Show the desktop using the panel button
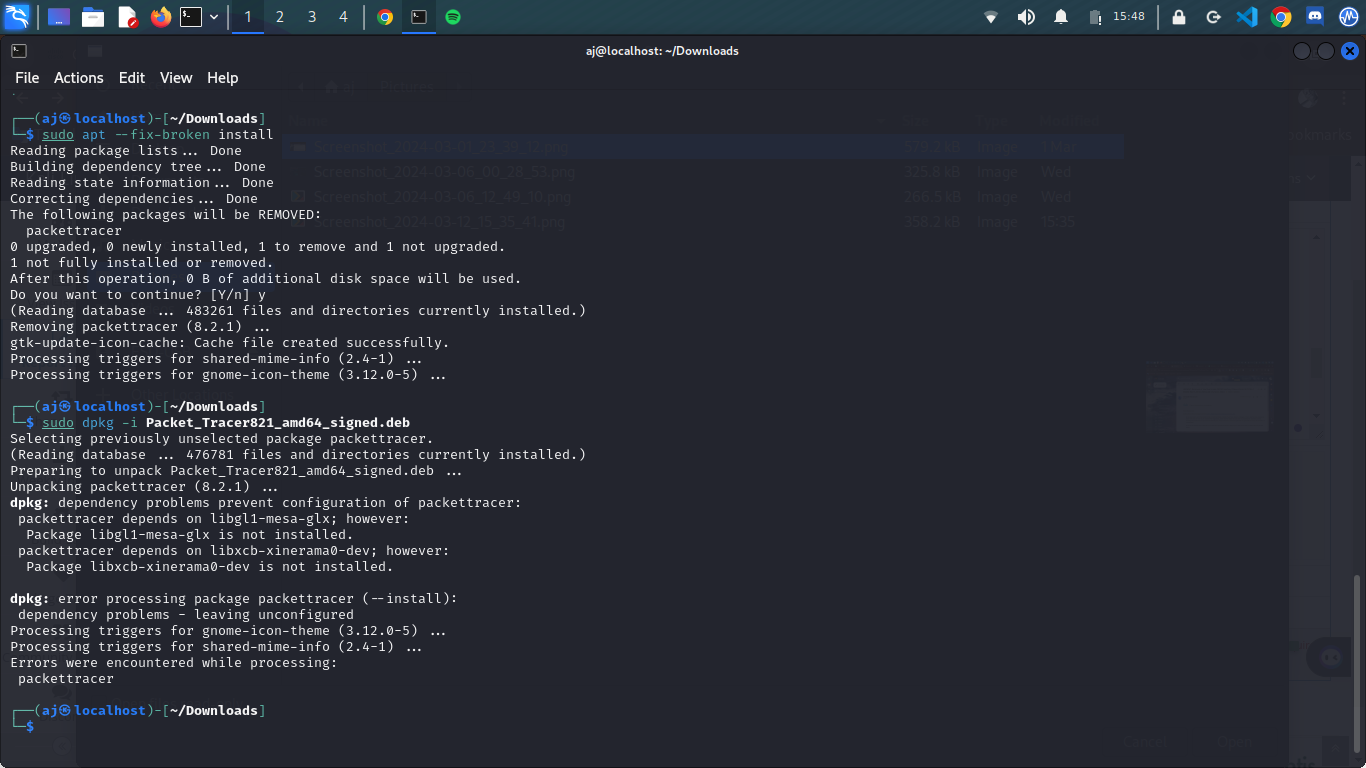This screenshot has width=1366, height=768. pos(59,17)
